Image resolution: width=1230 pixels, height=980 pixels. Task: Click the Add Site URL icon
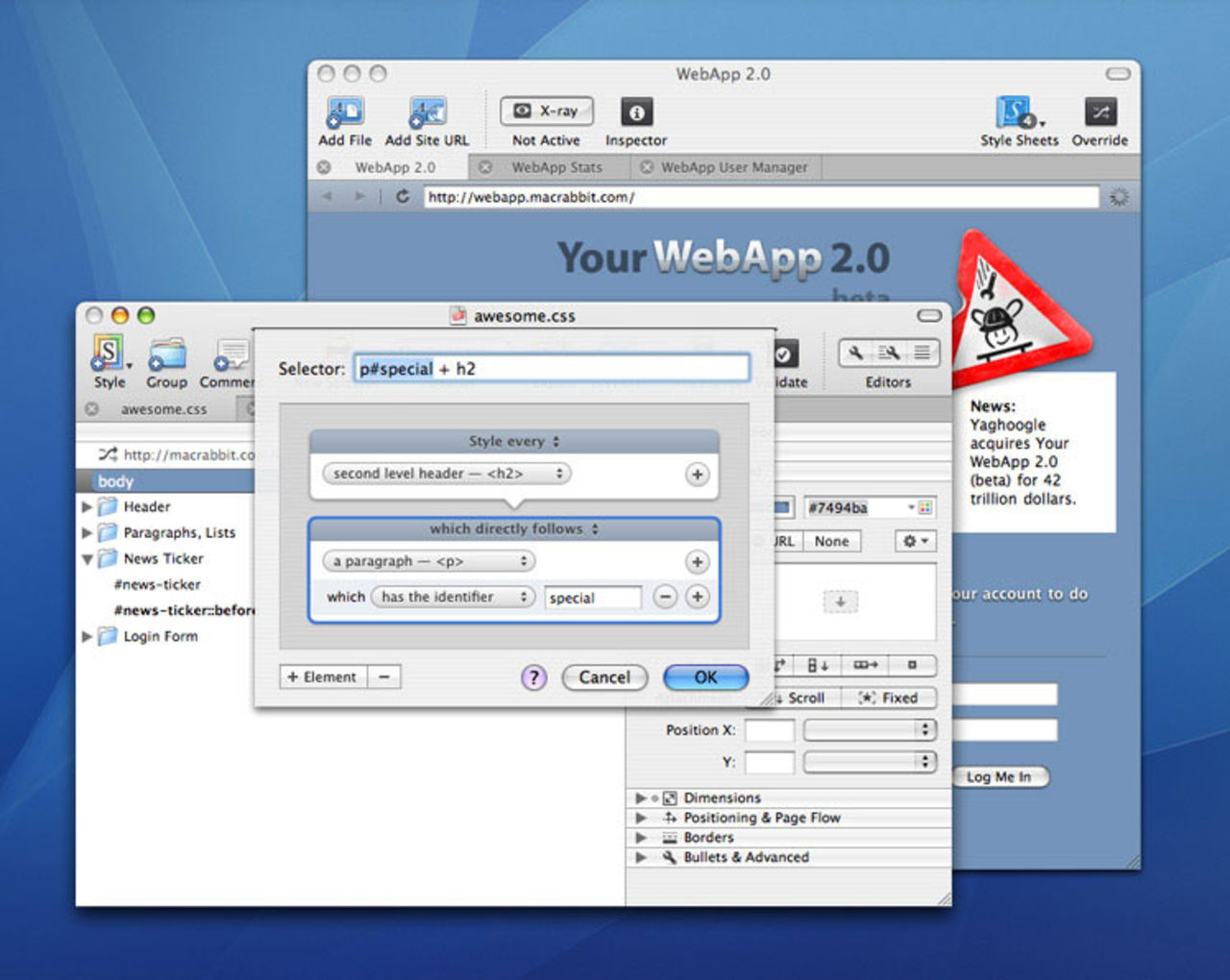[x=427, y=113]
